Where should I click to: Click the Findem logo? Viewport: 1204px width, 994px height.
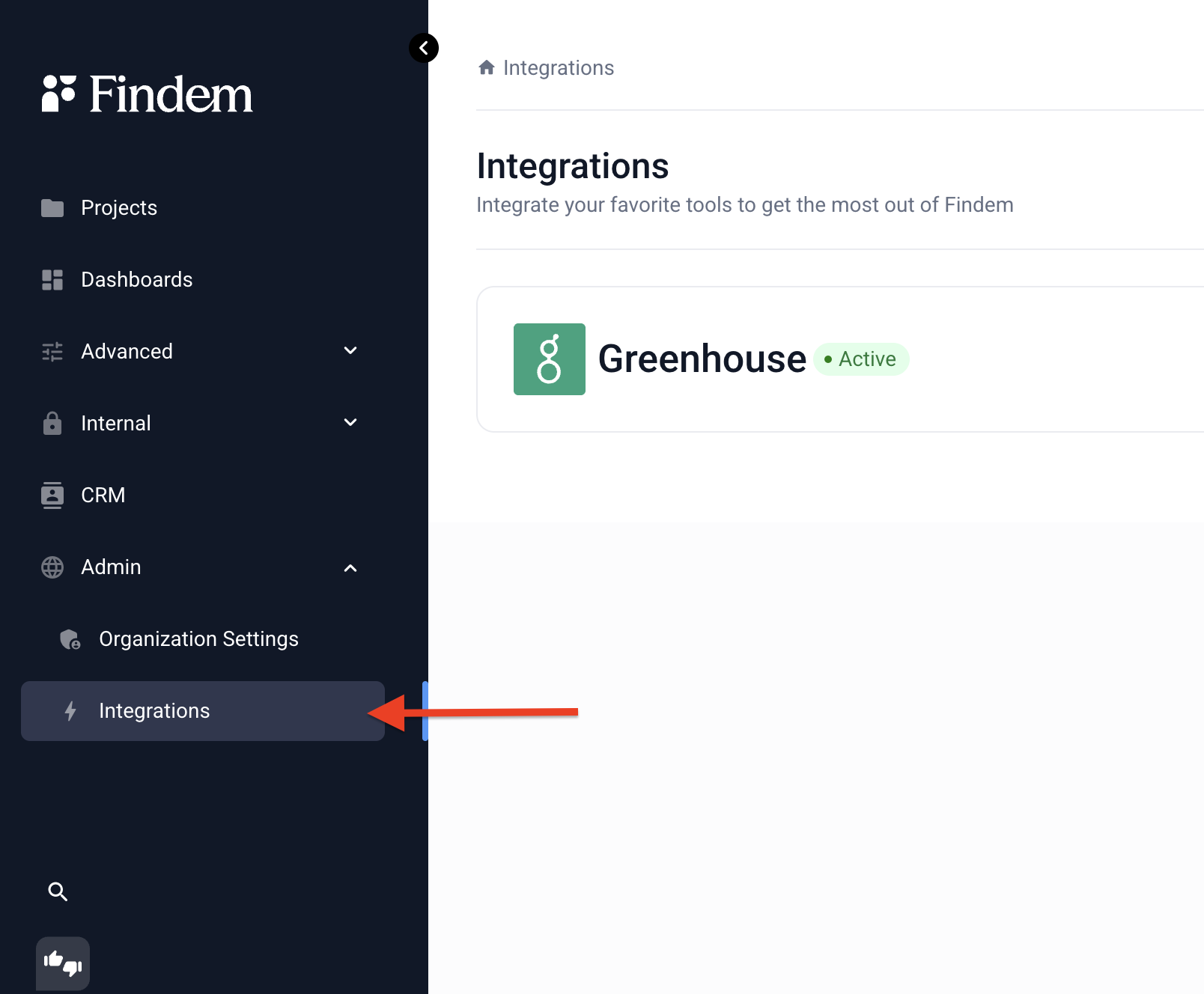click(148, 94)
